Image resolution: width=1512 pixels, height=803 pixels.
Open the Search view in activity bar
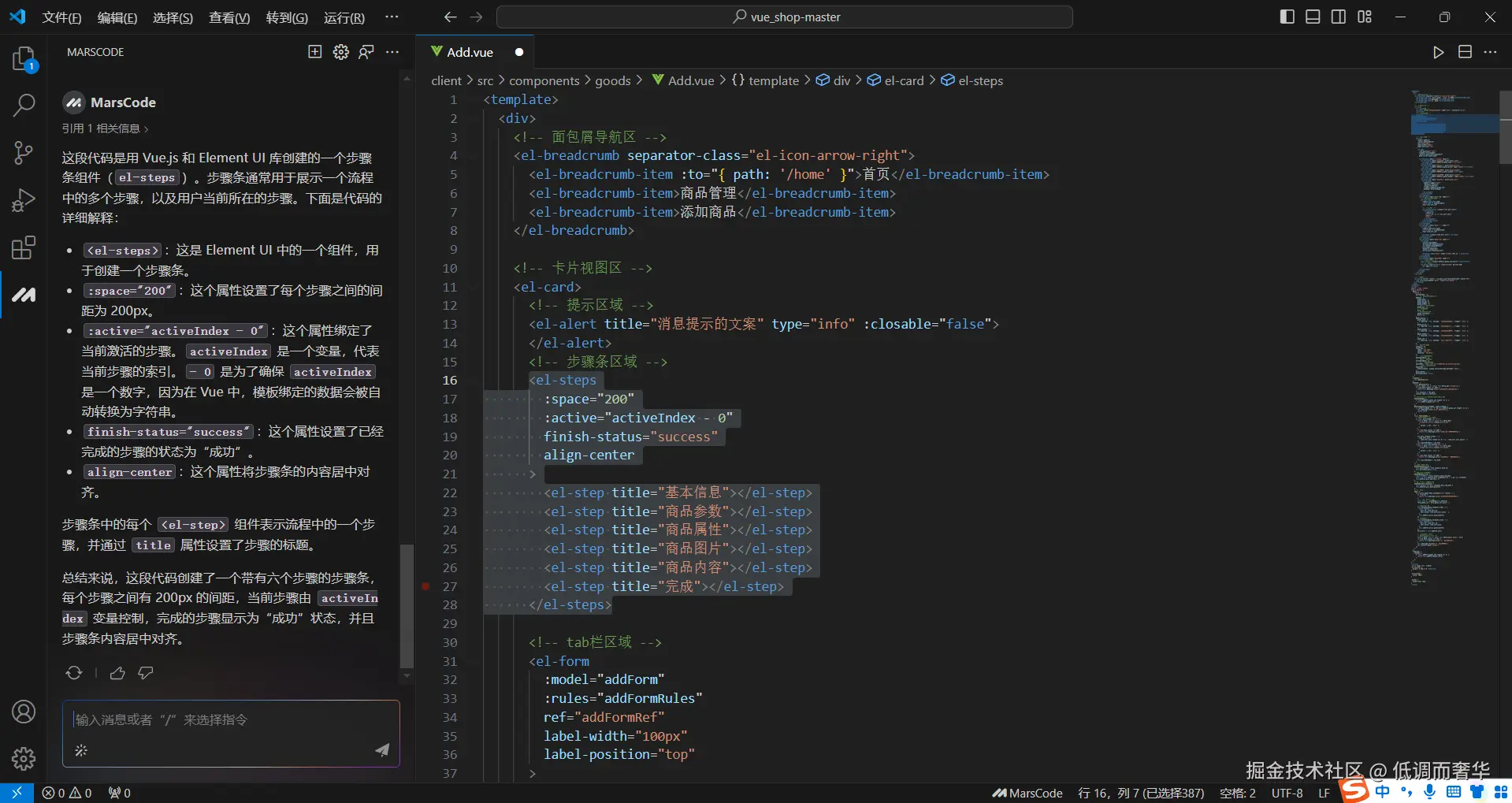coord(24,105)
